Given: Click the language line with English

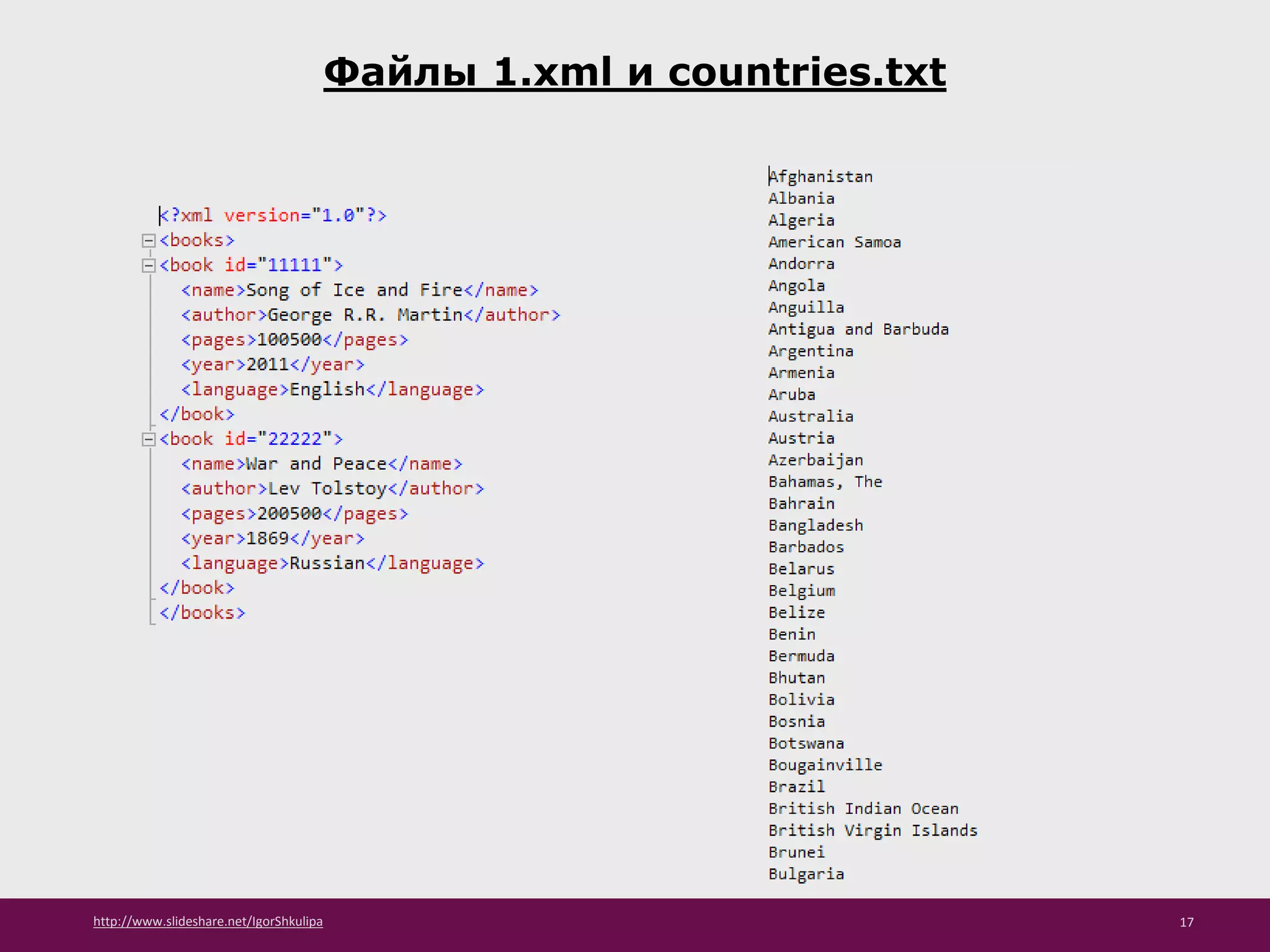Looking at the screenshot, I should (332, 389).
